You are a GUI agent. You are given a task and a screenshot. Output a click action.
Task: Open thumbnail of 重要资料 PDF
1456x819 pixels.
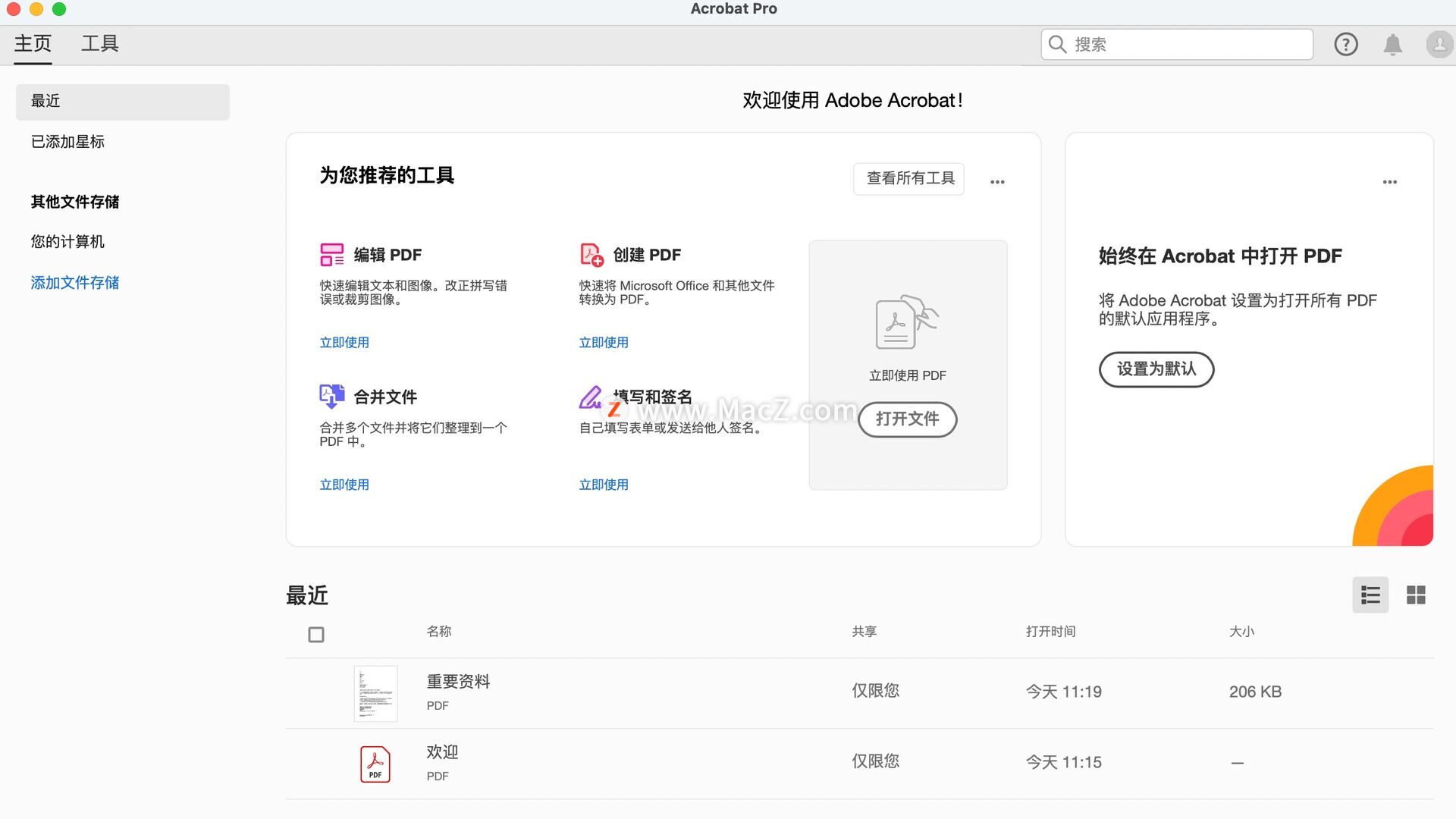pos(375,693)
